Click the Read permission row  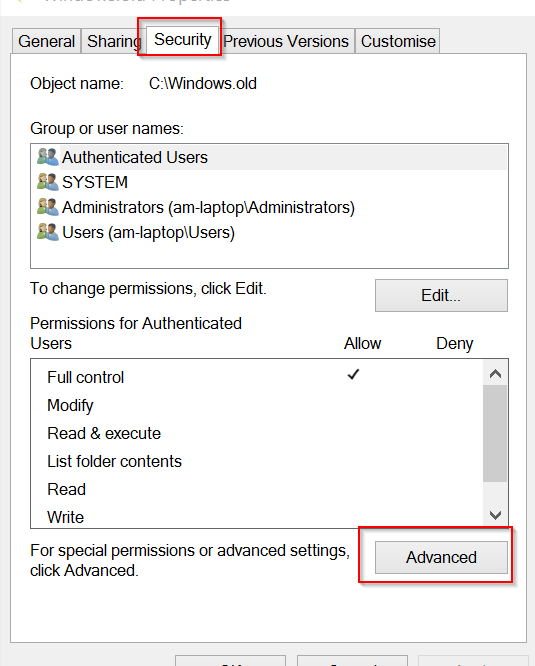257,489
